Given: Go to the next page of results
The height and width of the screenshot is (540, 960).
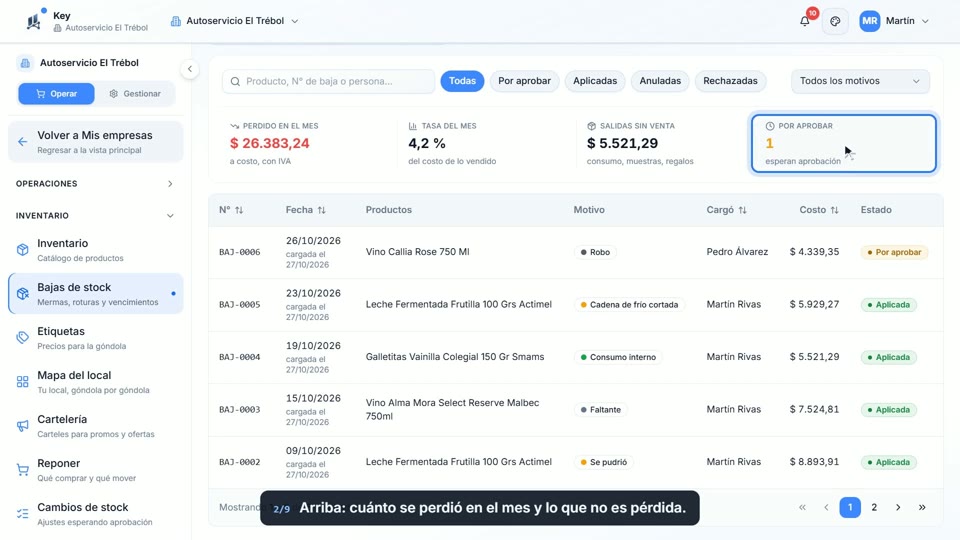Looking at the screenshot, I should click(898, 507).
